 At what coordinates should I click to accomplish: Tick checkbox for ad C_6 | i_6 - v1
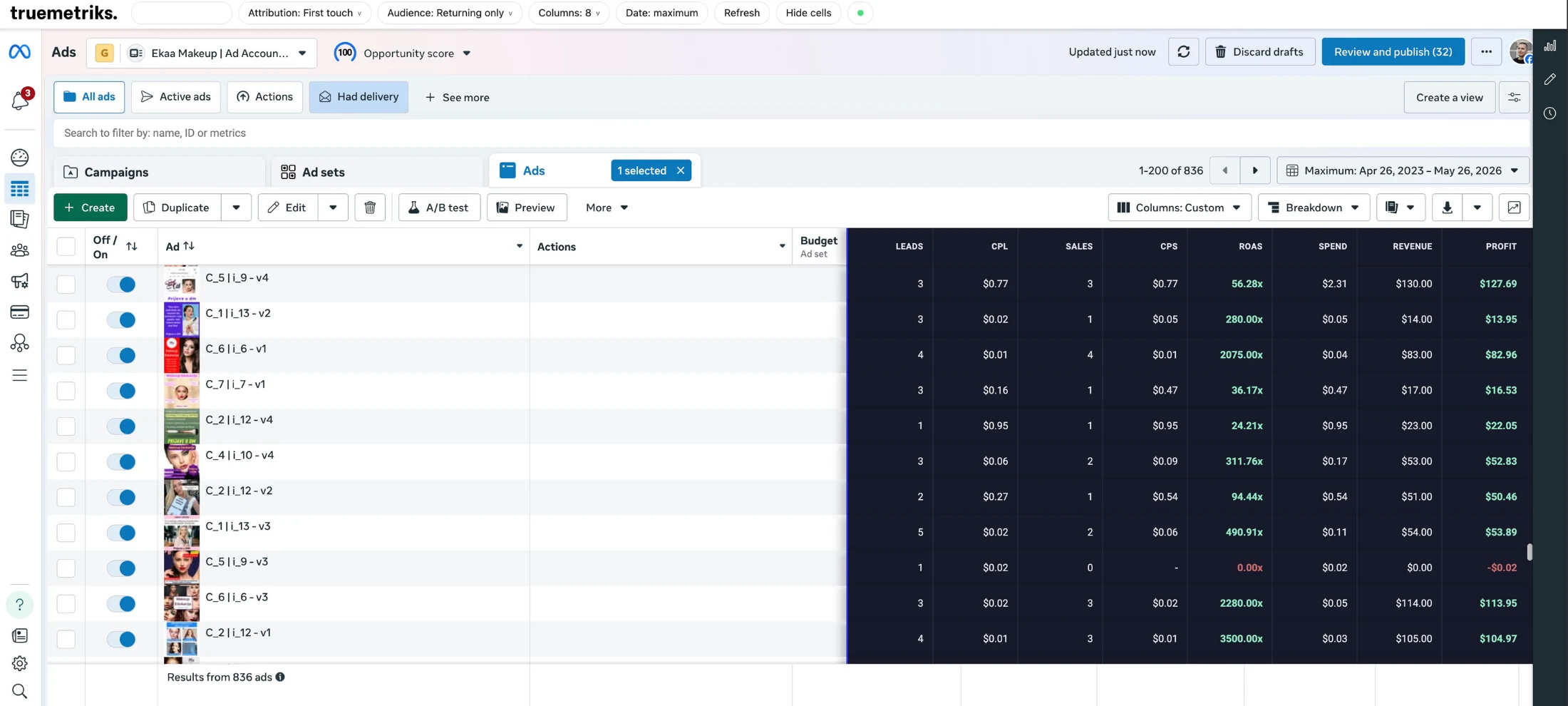pos(66,355)
